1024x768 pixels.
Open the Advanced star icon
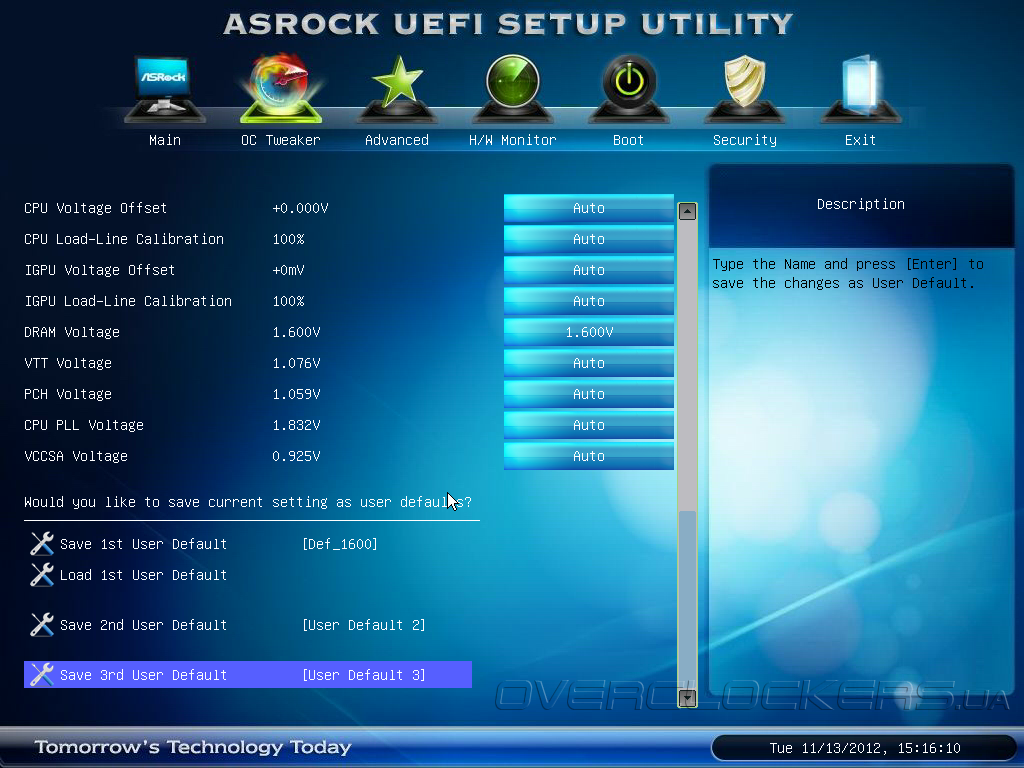[x=397, y=88]
